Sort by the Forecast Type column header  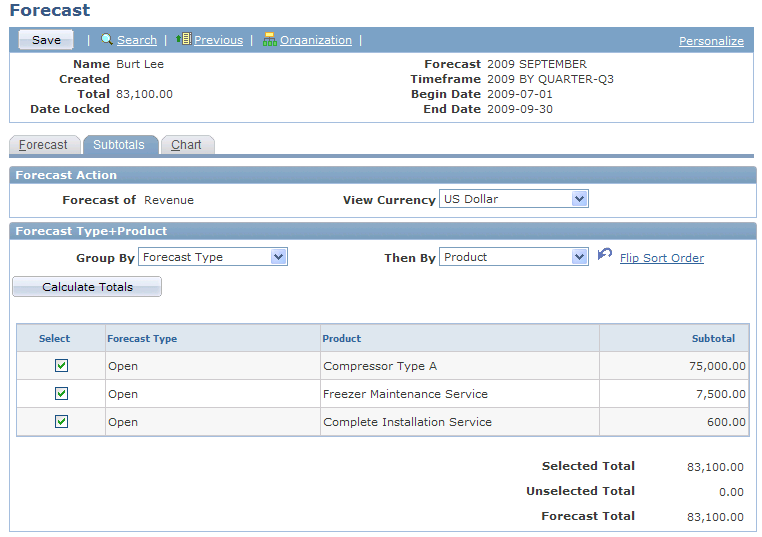tap(142, 338)
